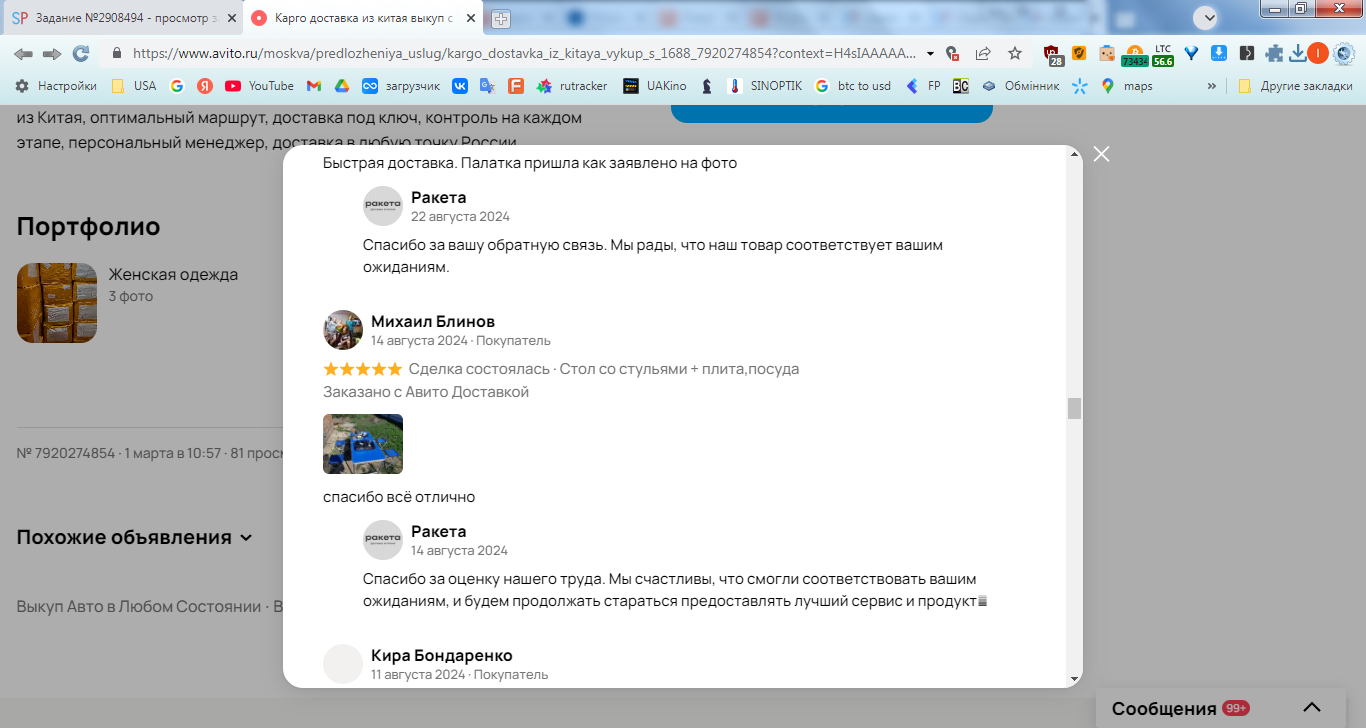Screen dimensions: 1366x728
Task: Open the Google Drive bookmark icon
Action: pyautogui.click(x=341, y=86)
